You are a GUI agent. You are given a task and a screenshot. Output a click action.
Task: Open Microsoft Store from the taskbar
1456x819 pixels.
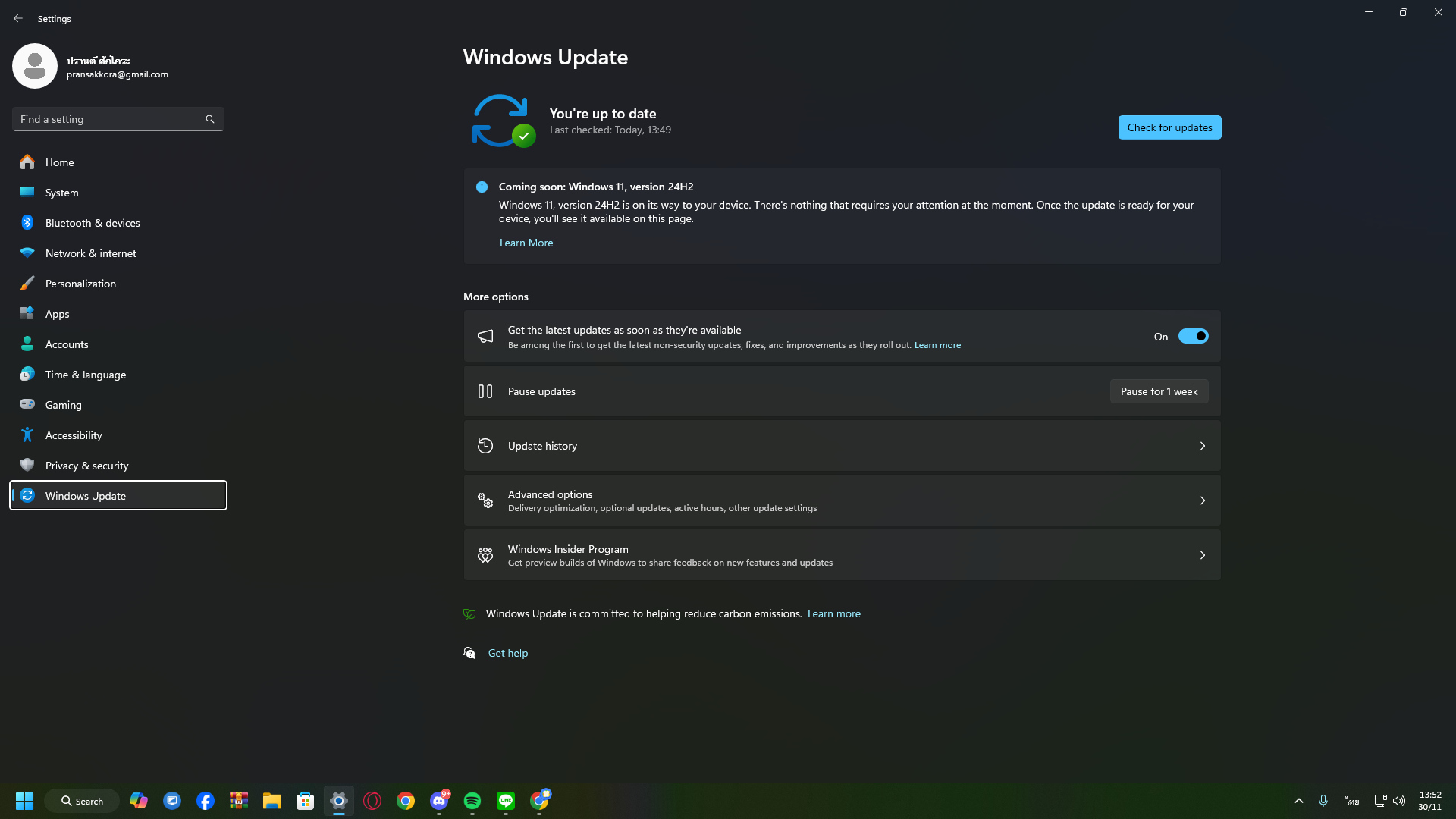pyautogui.click(x=306, y=801)
